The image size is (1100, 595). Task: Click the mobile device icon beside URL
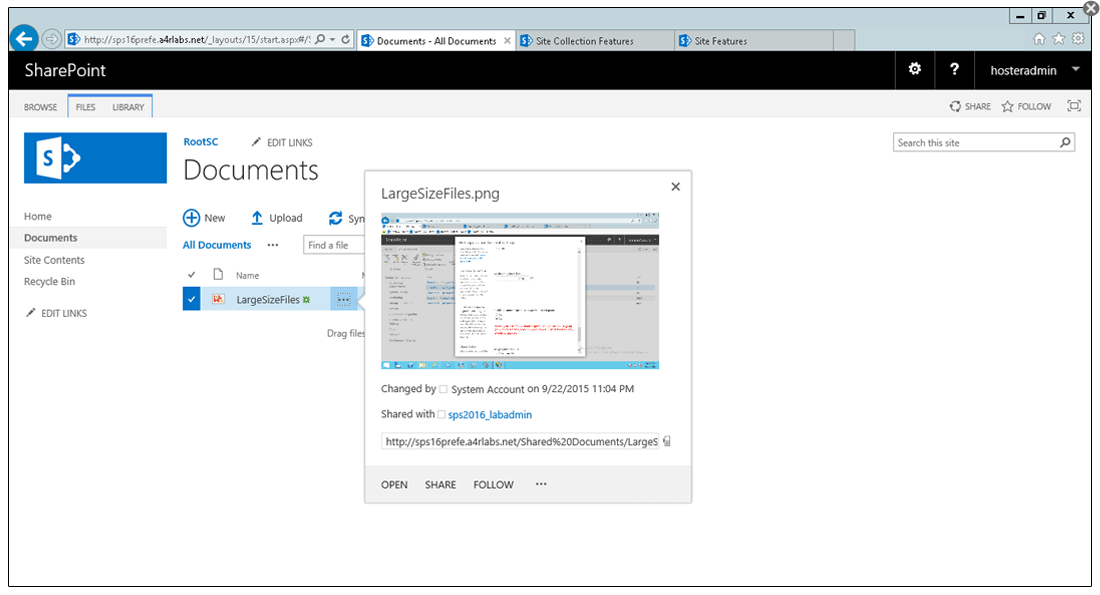click(x=666, y=441)
